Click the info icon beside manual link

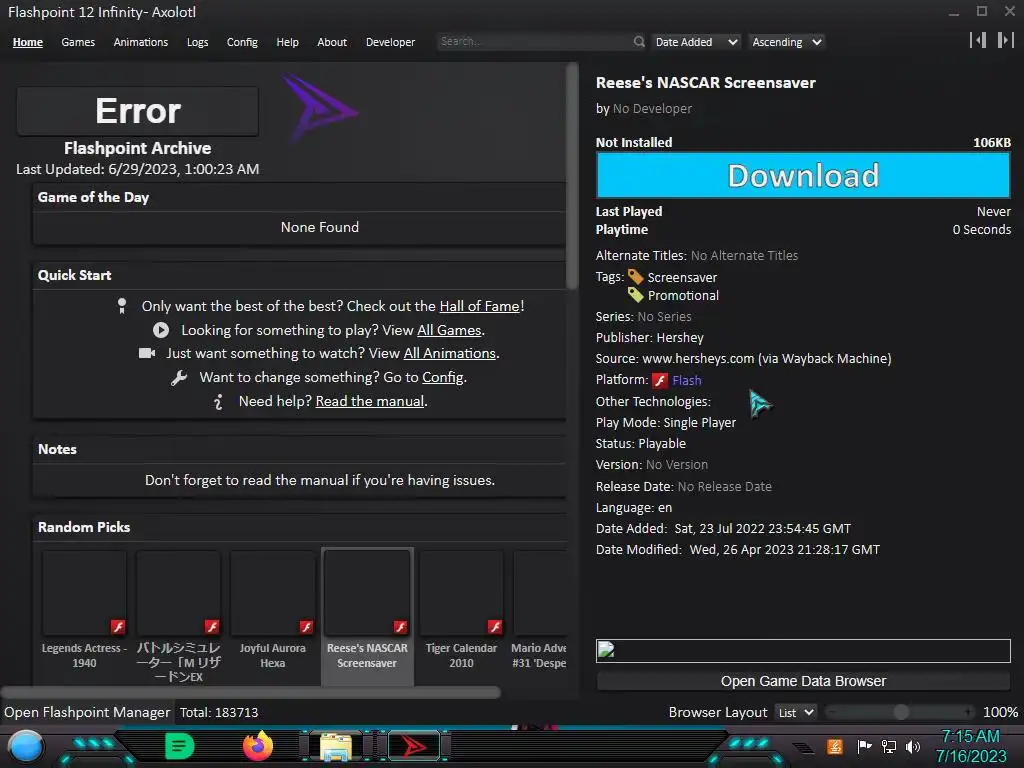click(218, 402)
